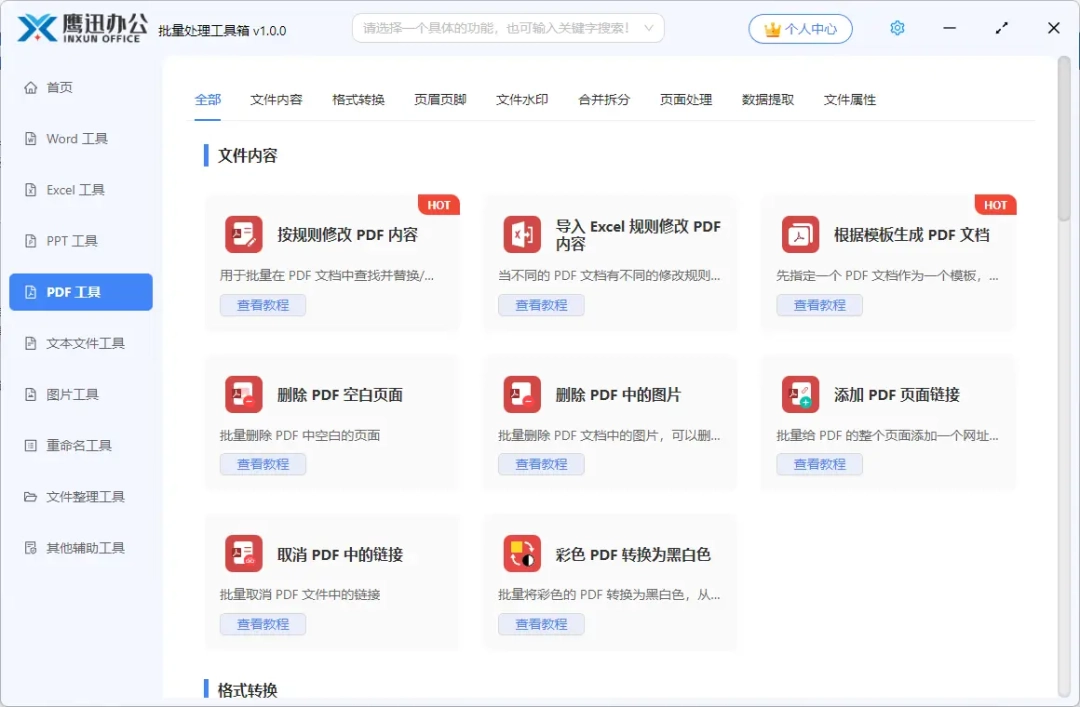Select the 按规则修改 PDF 内容 tool icon
Viewport: 1080px width, 707px height.
click(243, 233)
